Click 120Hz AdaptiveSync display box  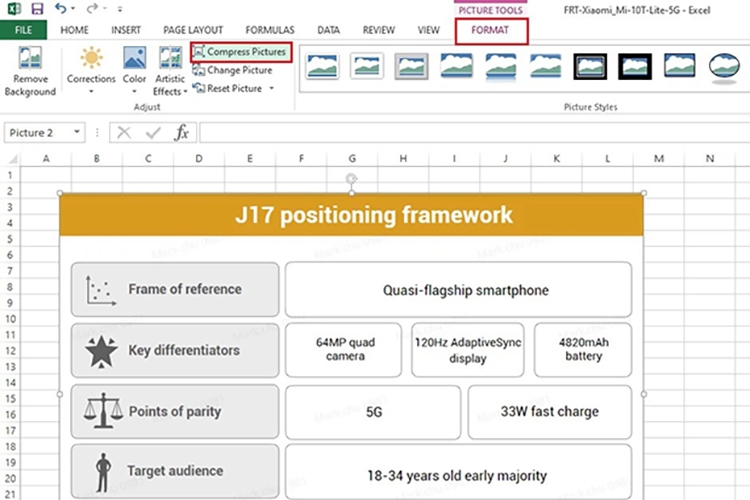(468, 350)
